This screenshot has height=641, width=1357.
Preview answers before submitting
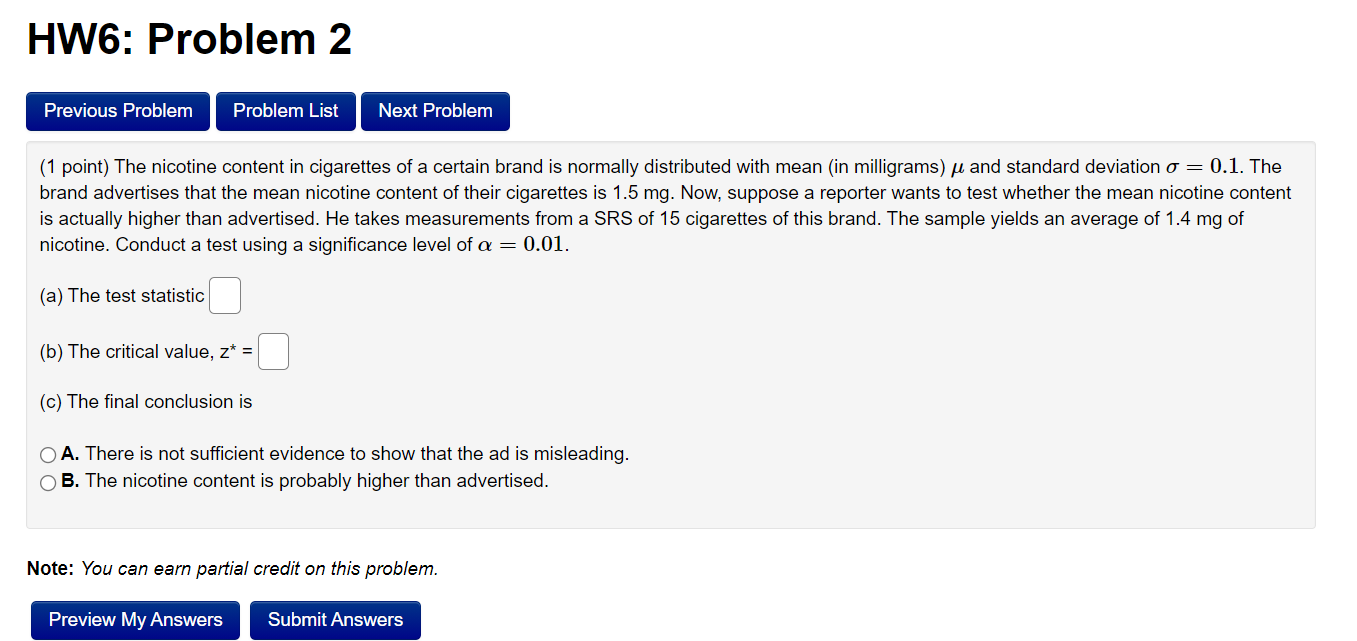pyautogui.click(x=135, y=620)
